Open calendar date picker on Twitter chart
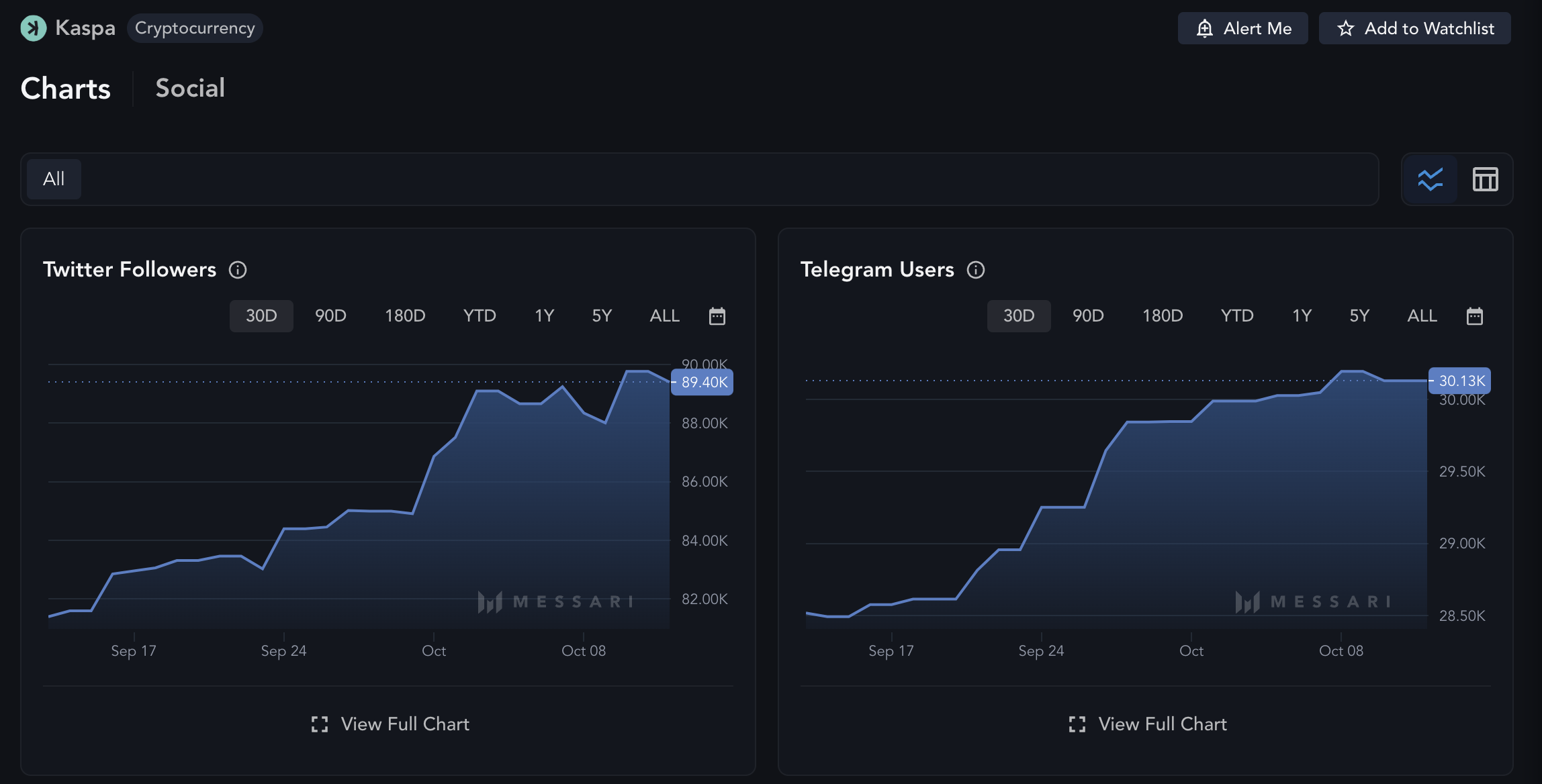This screenshot has width=1542, height=784. 717,316
